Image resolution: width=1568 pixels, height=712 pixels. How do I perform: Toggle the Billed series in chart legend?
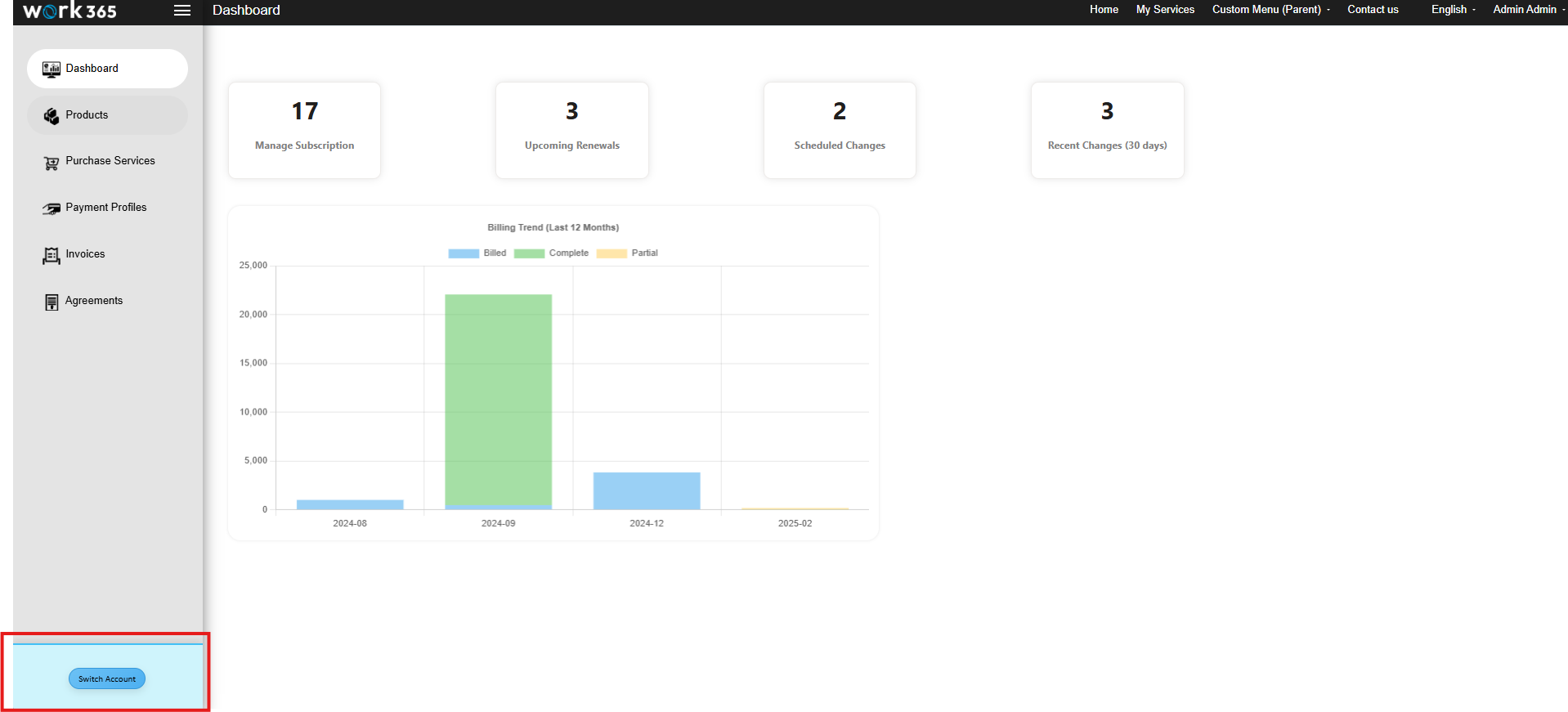tap(477, 253)
